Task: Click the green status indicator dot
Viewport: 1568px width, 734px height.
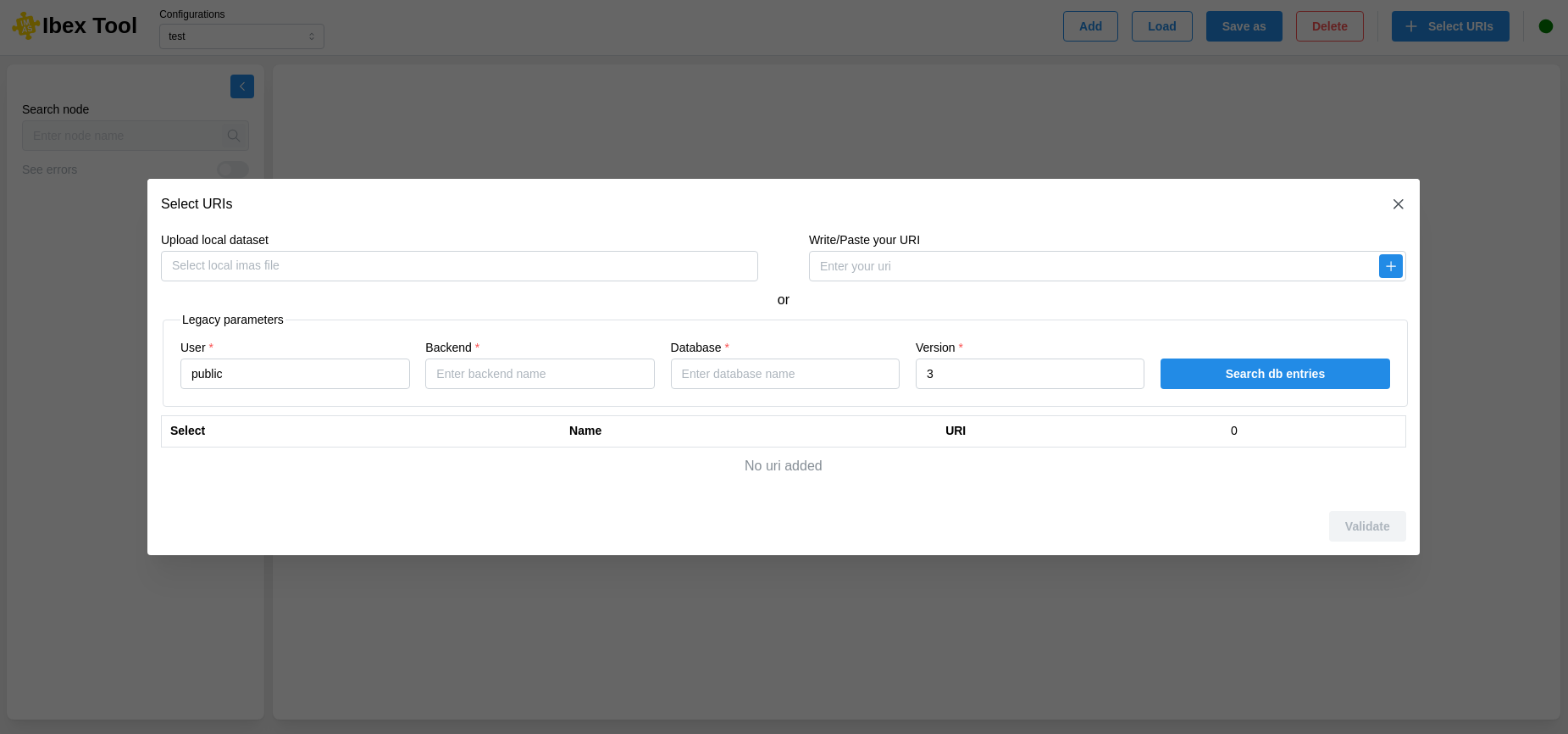Action: [1545, 26]
